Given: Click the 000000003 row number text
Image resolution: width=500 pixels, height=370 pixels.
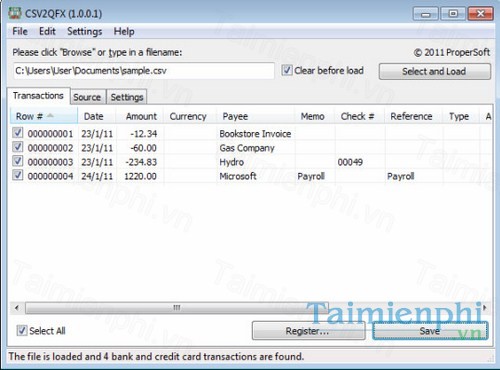Looking at the screenshot, I should coord(50,162).
